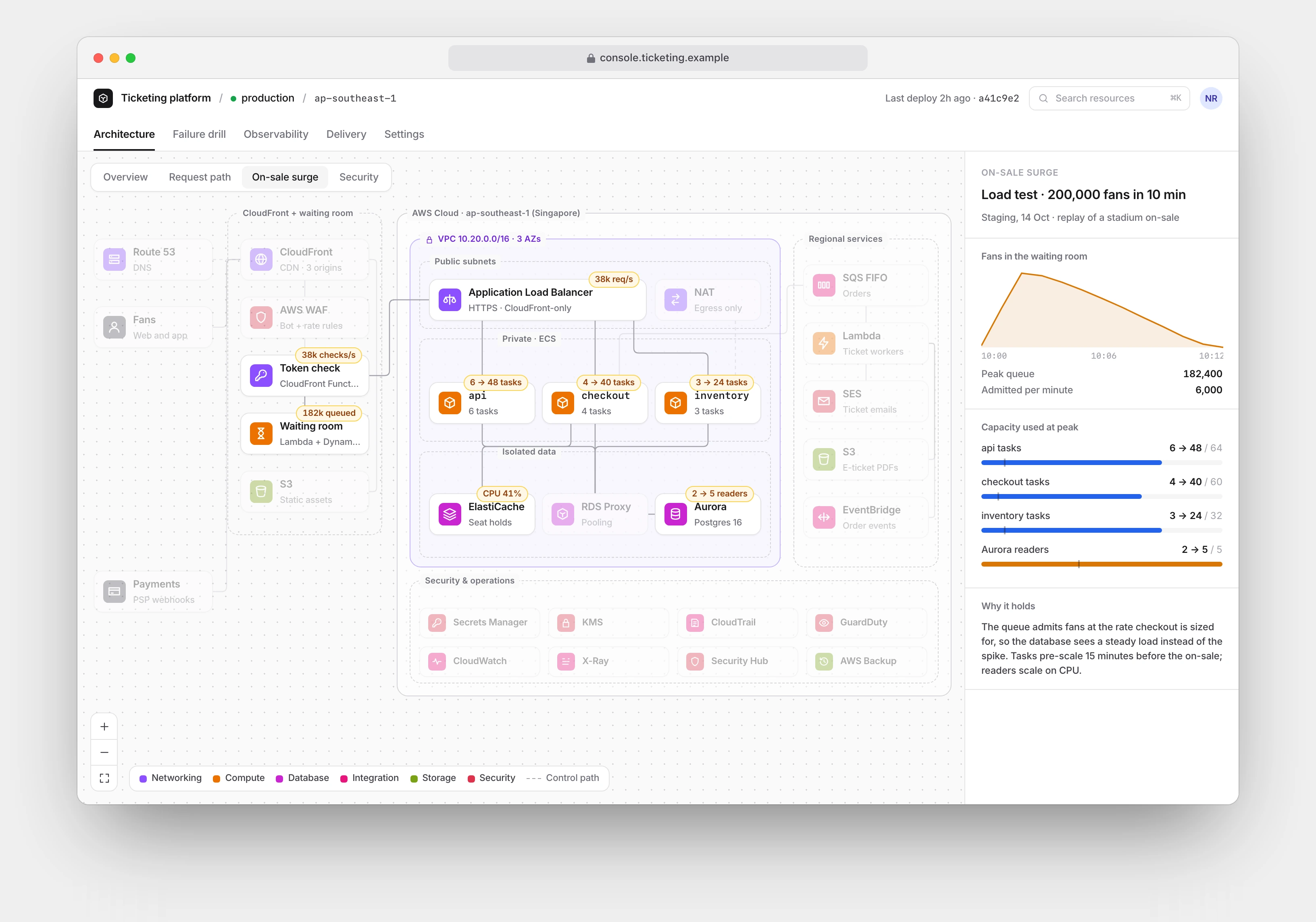Viewport: 1316px width, 922px height.
Task: Click the Token check key icon
Action: (261, 375)
